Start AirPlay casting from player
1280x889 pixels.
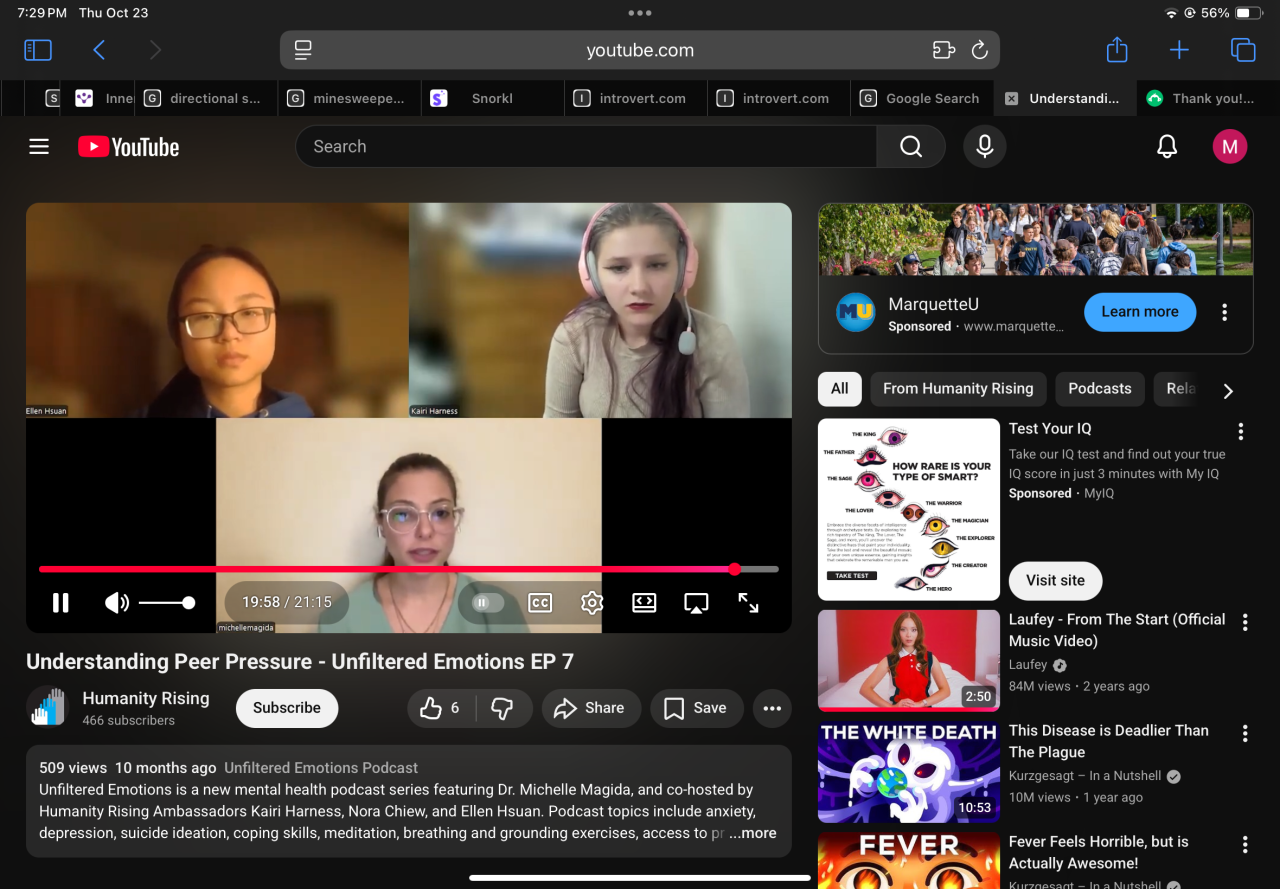696,602
